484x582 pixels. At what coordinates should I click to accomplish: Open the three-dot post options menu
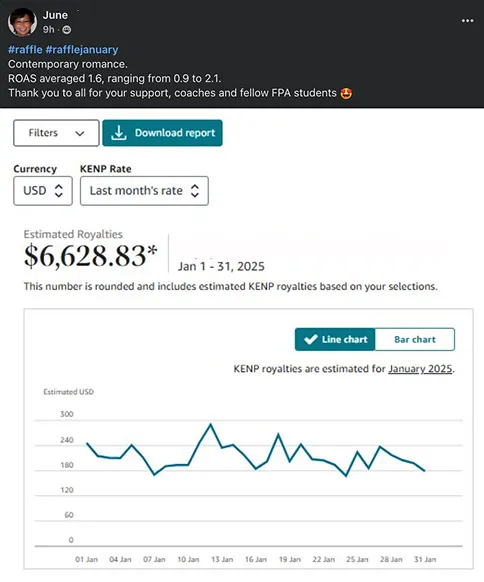[467, 21]
